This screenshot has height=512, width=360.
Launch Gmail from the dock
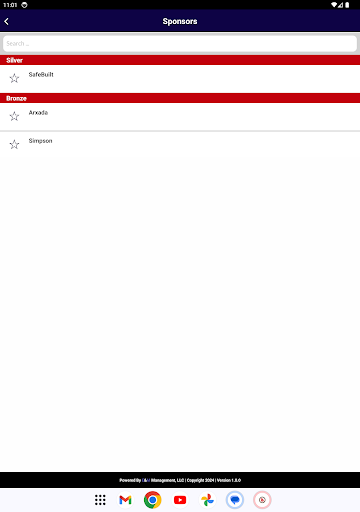(125, 500)
